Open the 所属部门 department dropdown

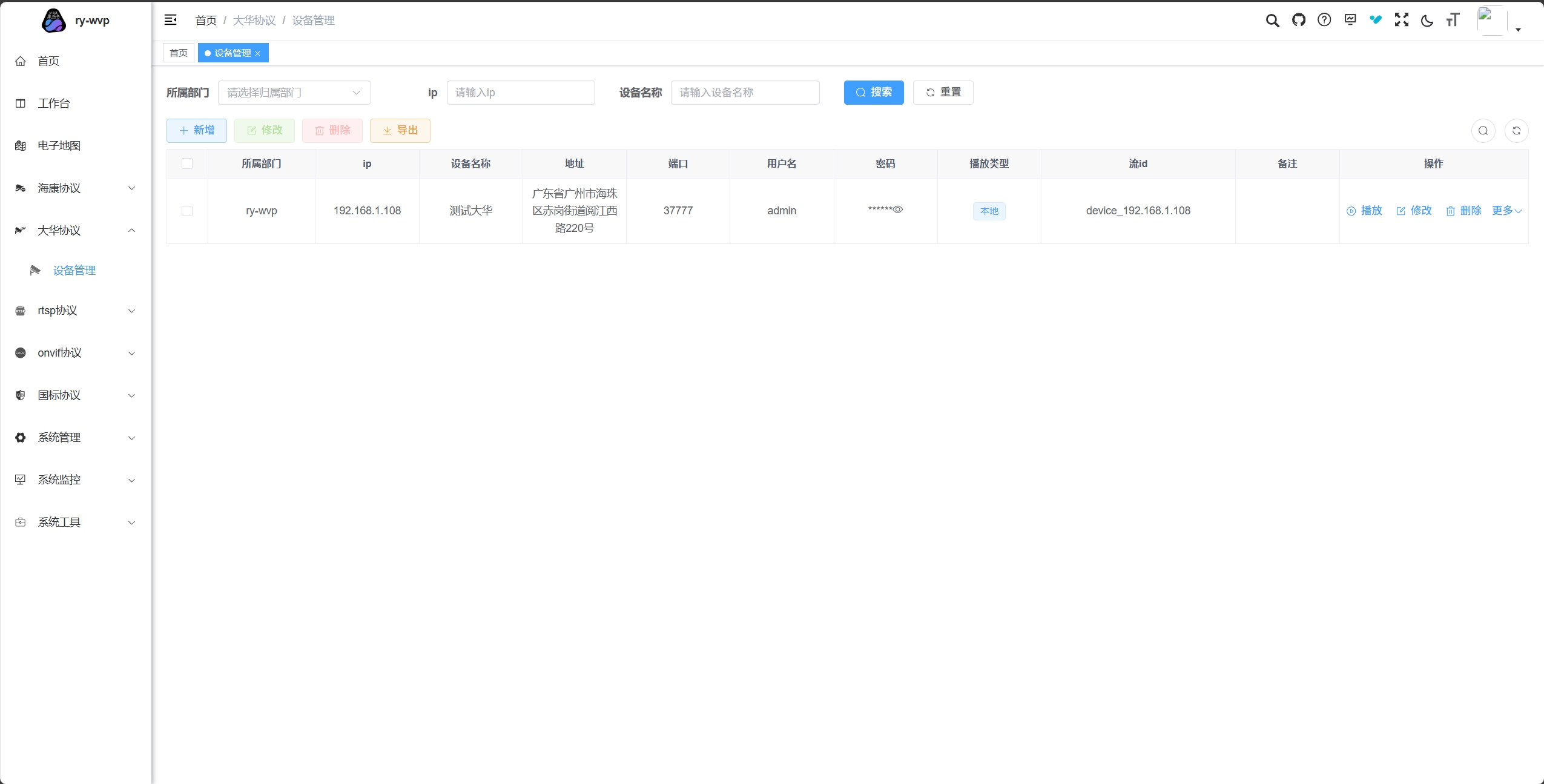pos(294,93)
